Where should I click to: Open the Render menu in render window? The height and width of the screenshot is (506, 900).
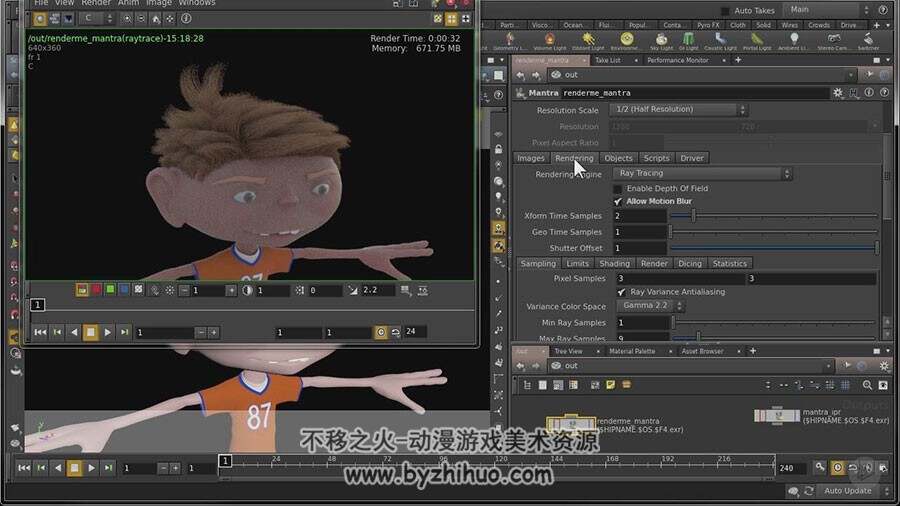95,3
